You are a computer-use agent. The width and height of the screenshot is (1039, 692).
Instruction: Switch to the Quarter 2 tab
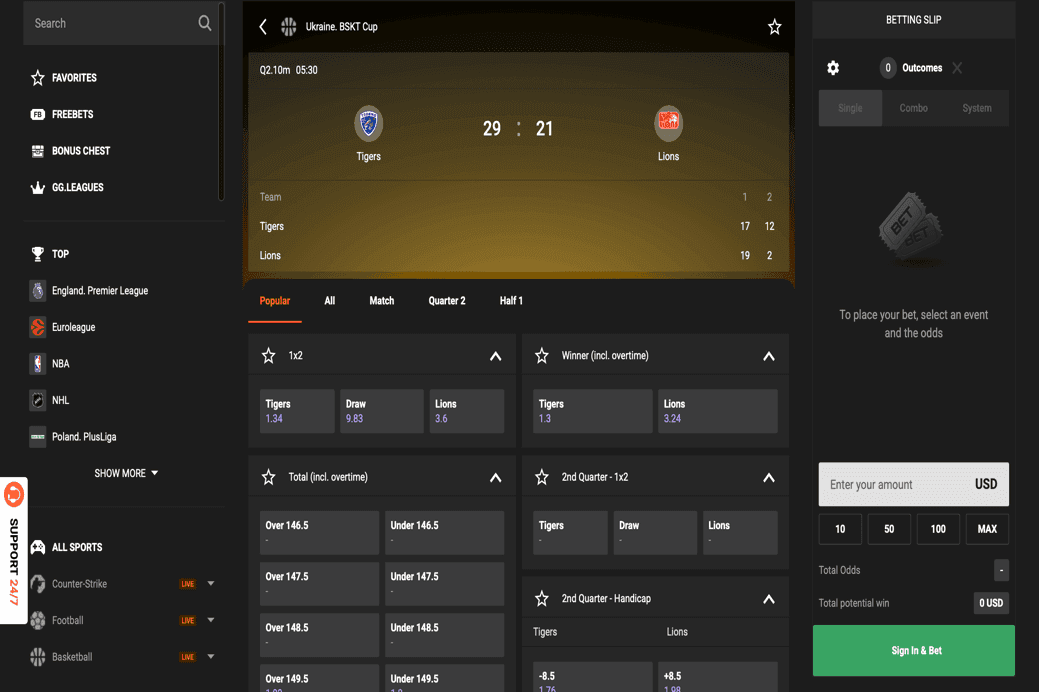click(x=446, y=301)
